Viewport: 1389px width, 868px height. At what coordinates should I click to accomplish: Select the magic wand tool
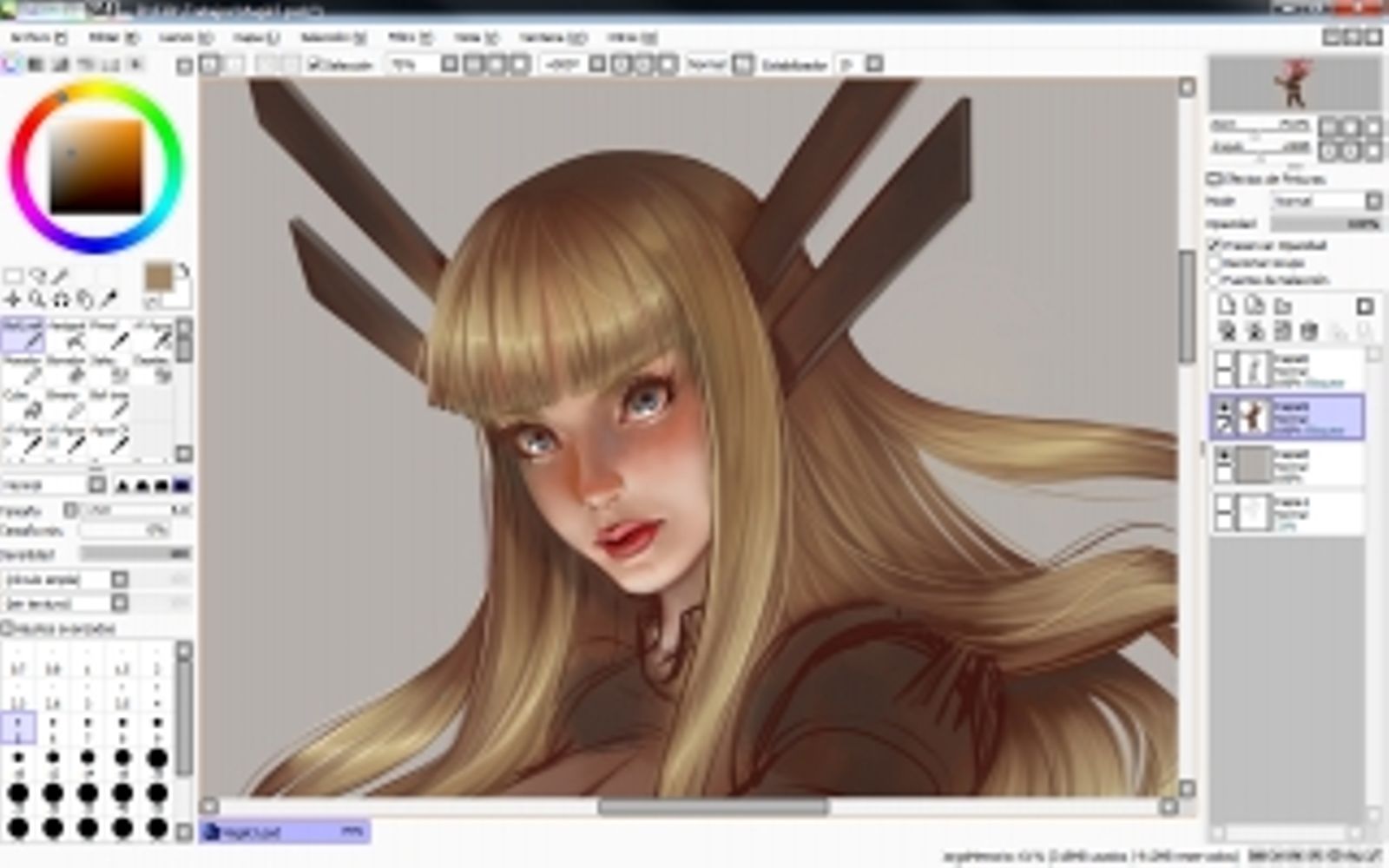[61, 277]
